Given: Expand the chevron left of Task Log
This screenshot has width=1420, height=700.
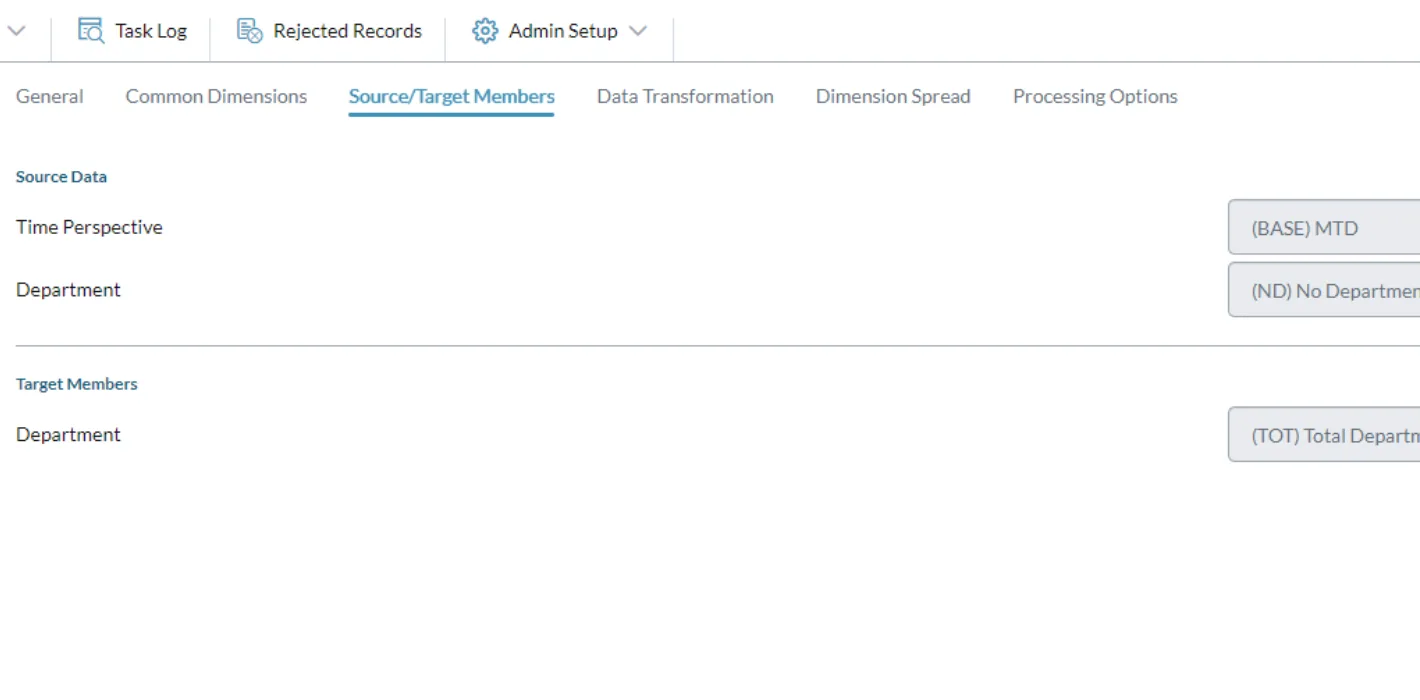Looking at the screenshot, I should click(x=16, y=31).
